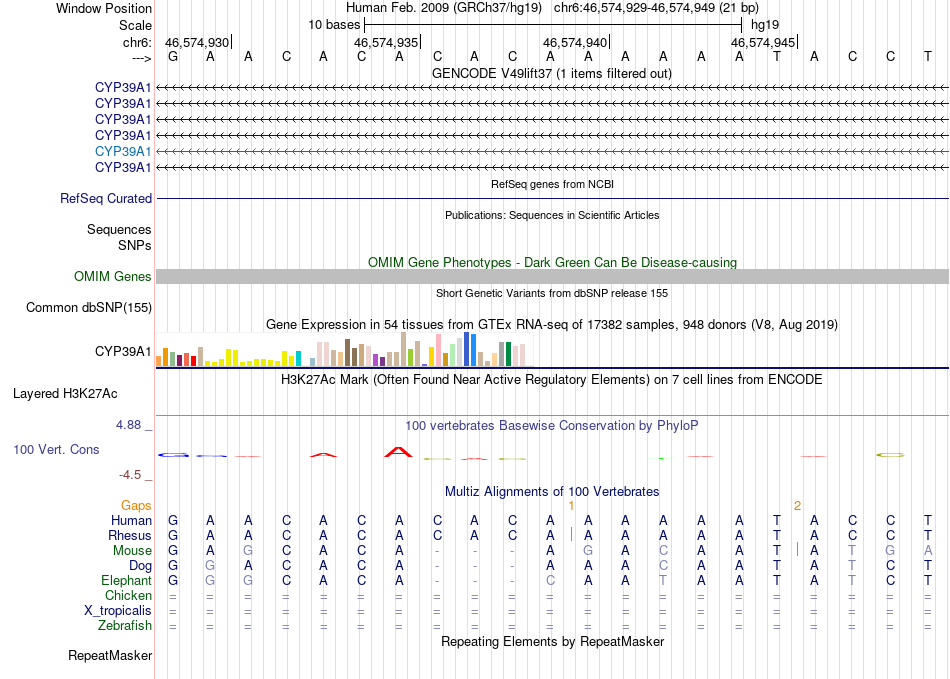Image resolution: width=950 pixels, height=679 pixels.
Task: Click the topmost CYP39A1 transcript label
Action: pos(123,88)
